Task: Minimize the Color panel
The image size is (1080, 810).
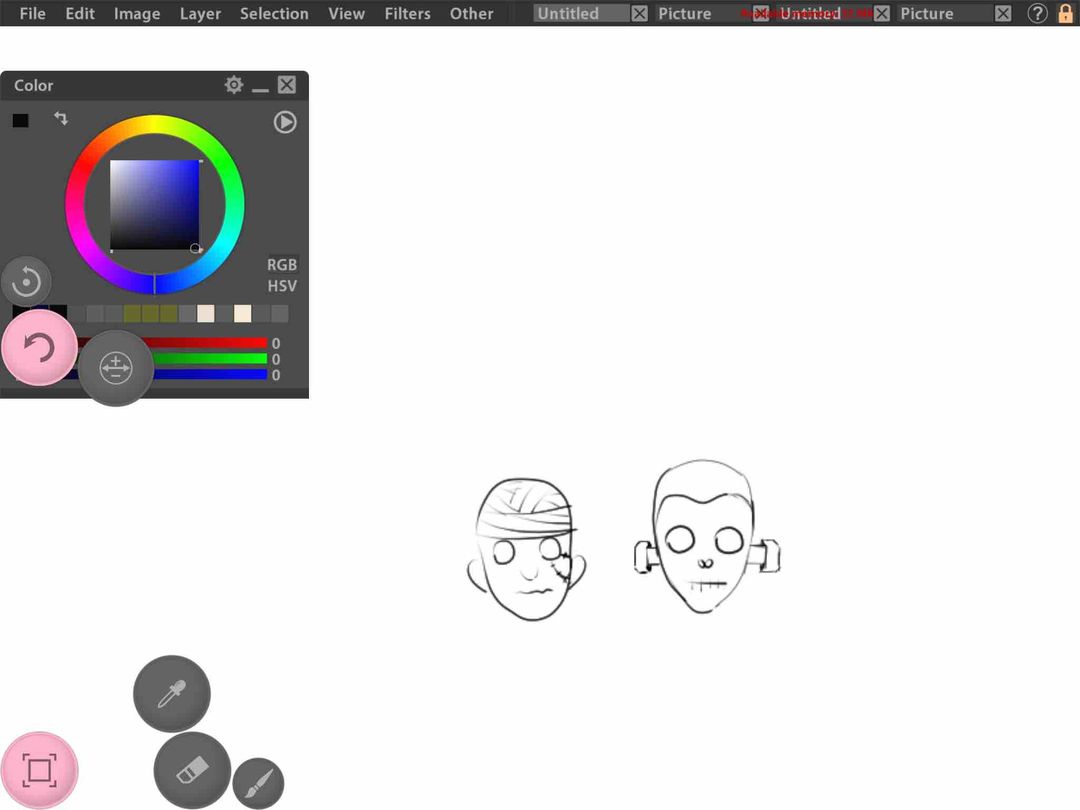Action: tap(260, 85)
